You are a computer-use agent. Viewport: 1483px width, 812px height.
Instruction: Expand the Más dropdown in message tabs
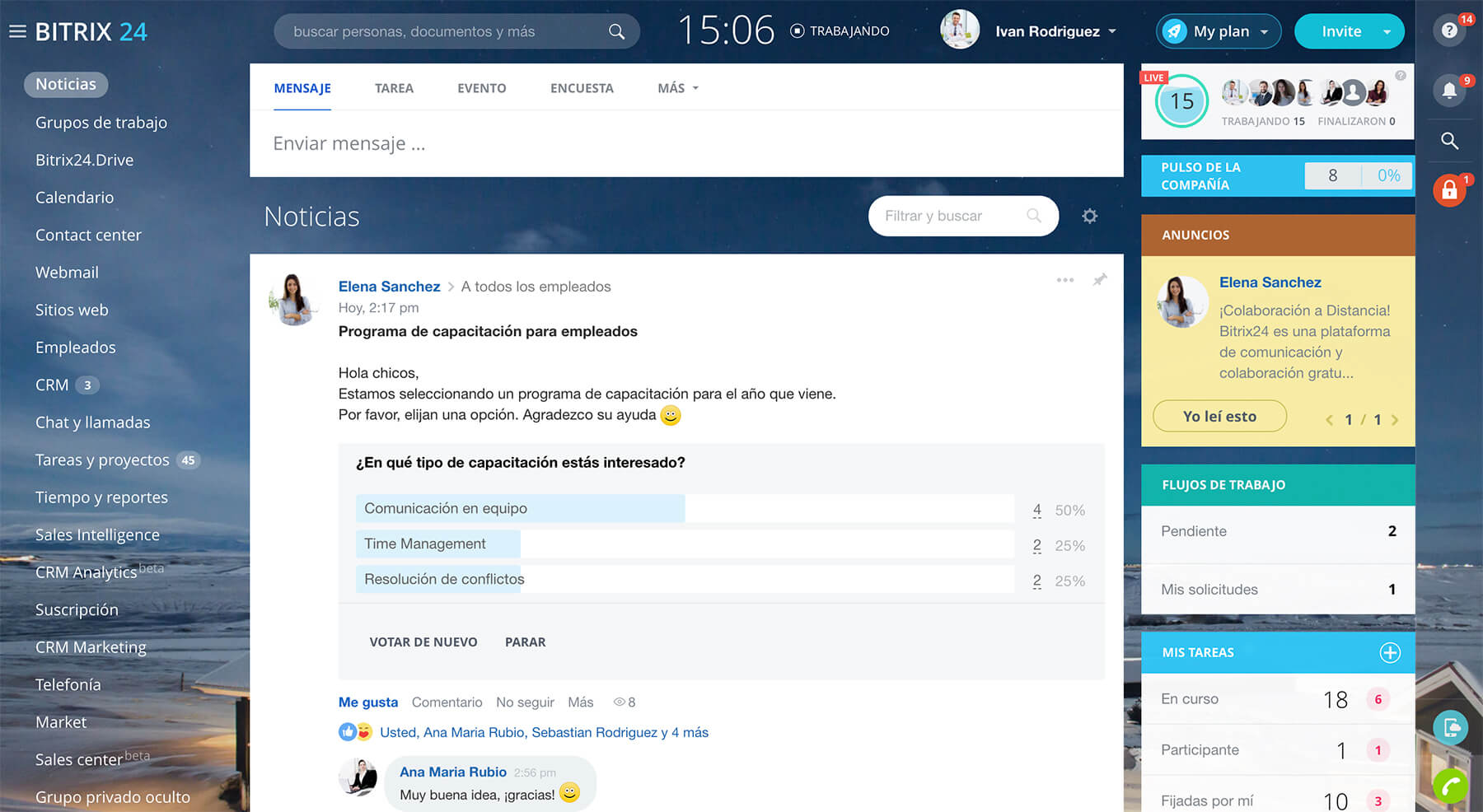coord(677,88)
